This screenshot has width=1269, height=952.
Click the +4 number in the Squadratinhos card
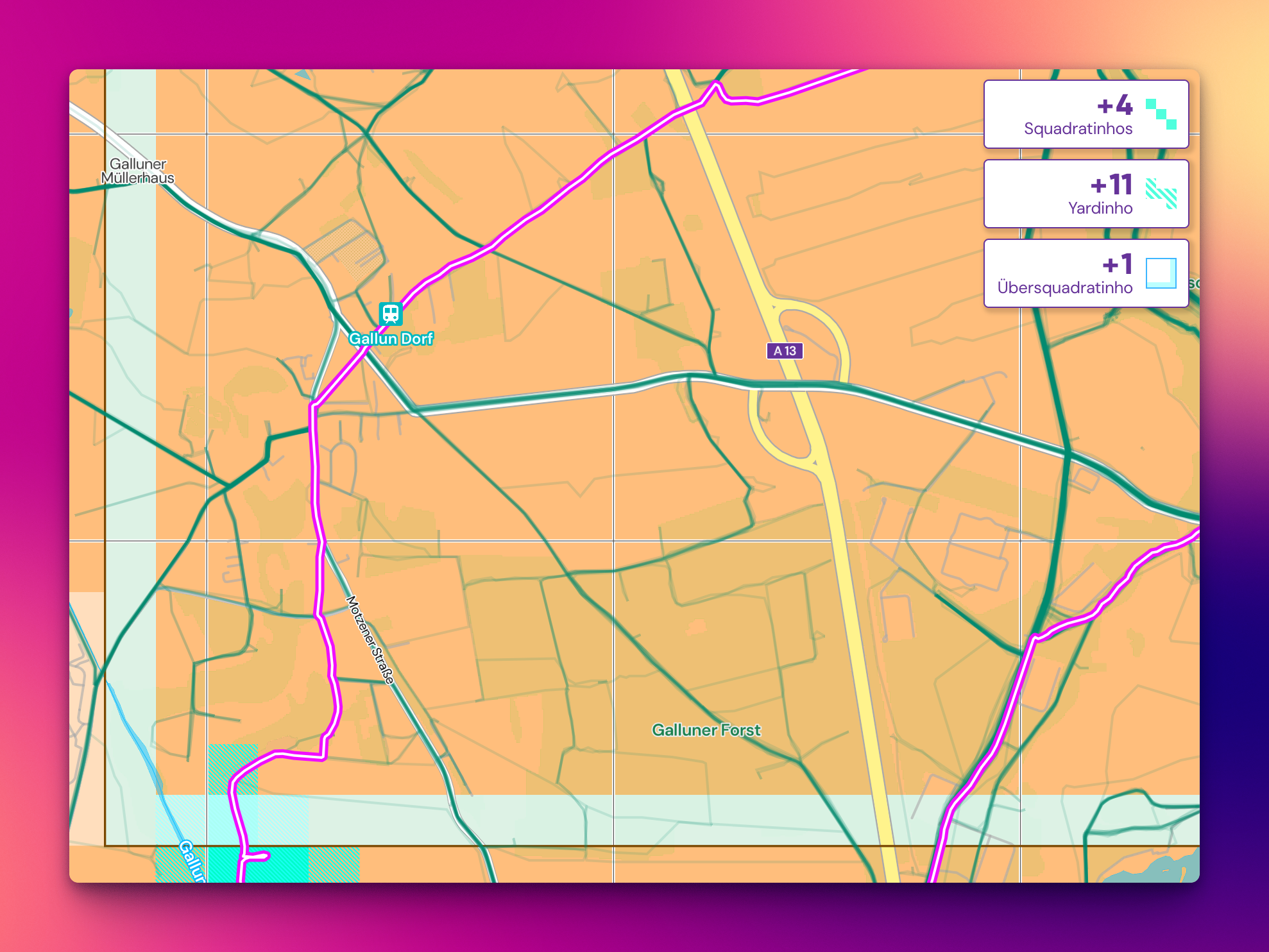1115,105
